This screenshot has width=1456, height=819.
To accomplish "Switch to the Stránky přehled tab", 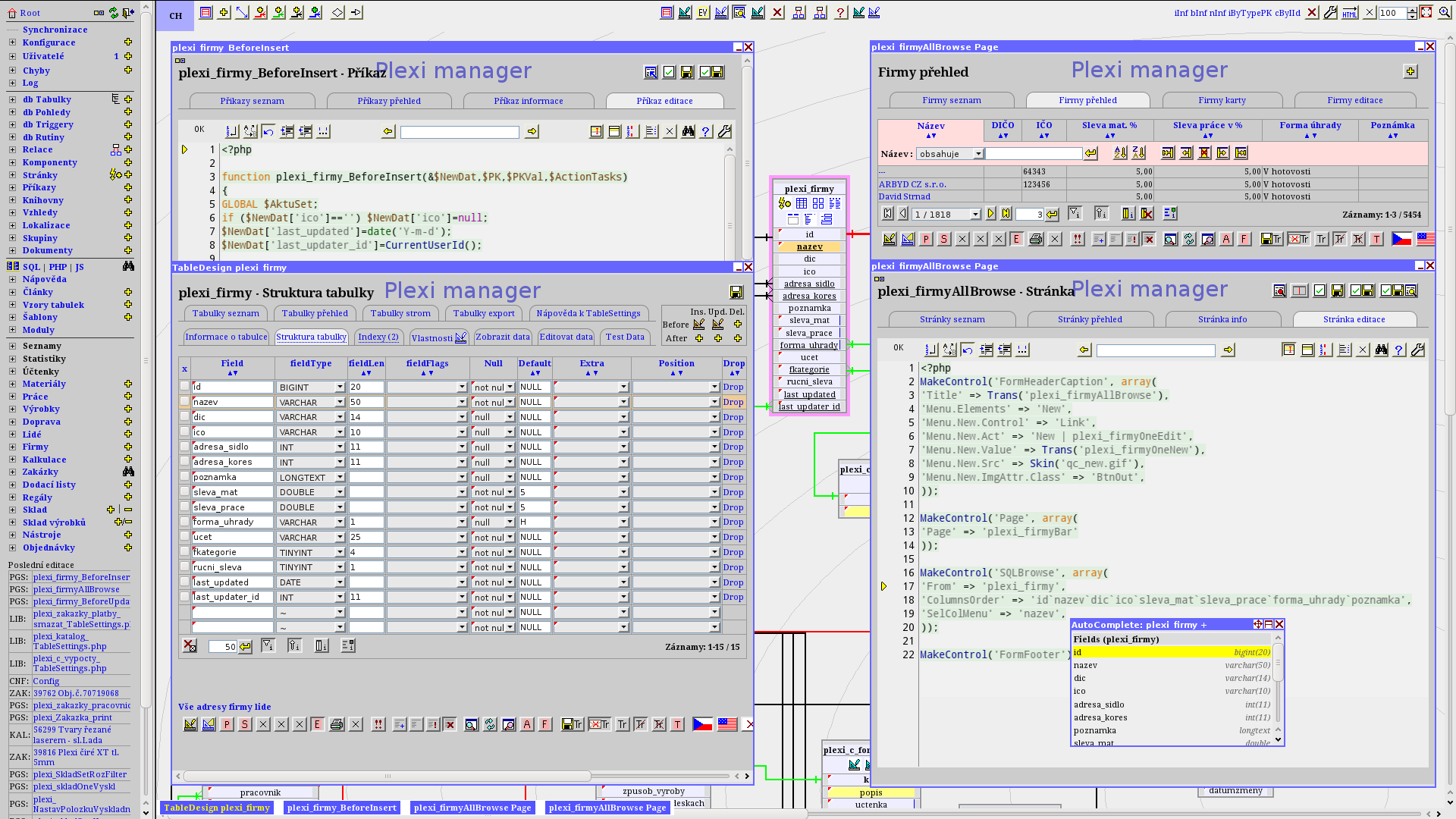I will [1090, 319].
